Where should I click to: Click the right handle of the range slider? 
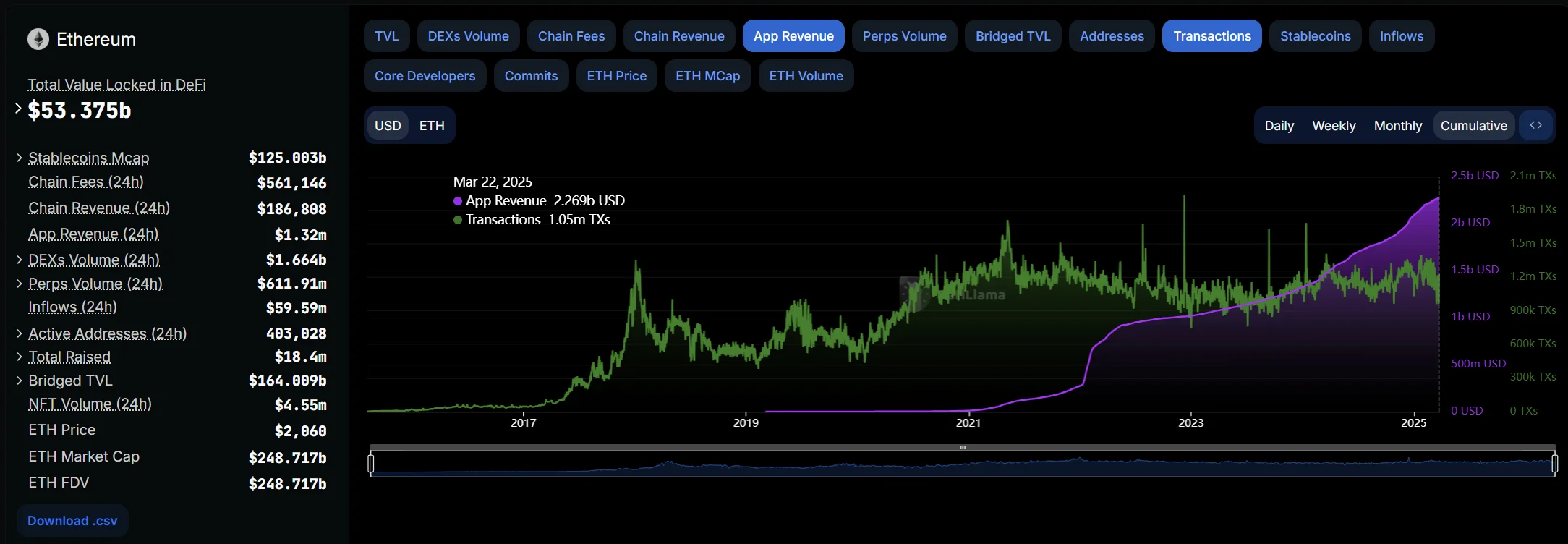[x=1554, y=463]
